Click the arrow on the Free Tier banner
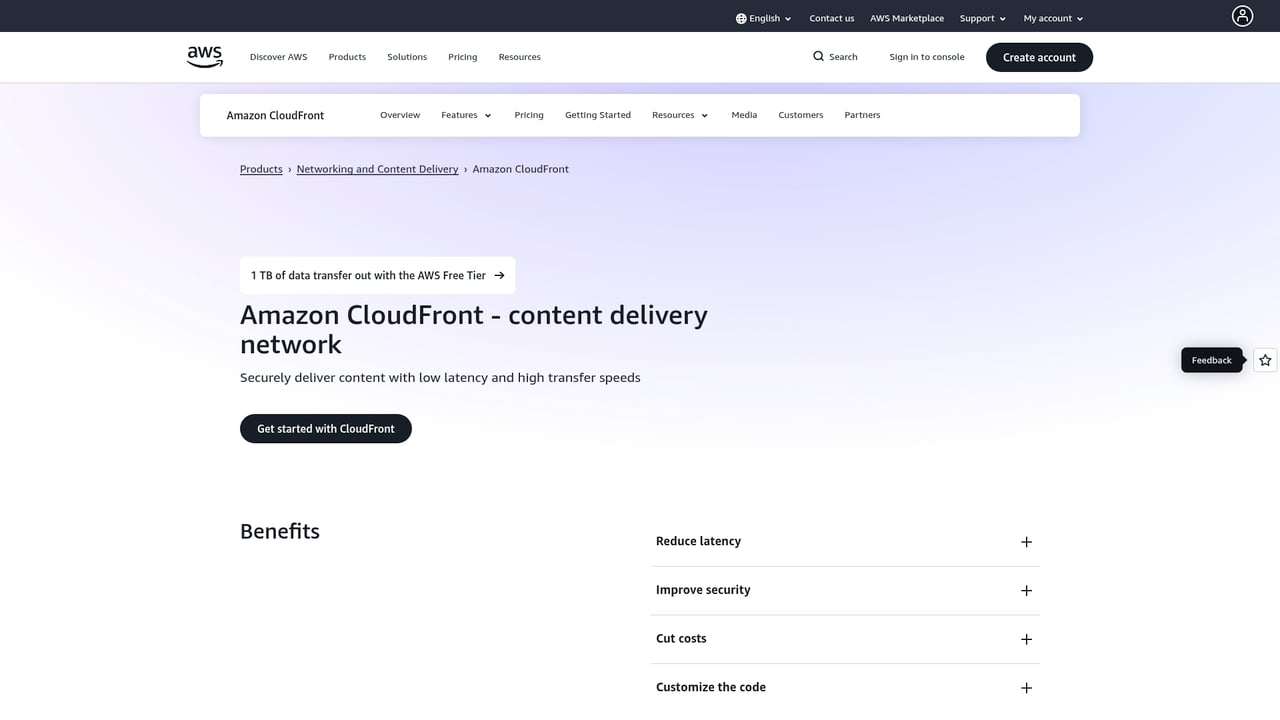1280x720 pixels. pyautogui.click(x=498, y=275)
